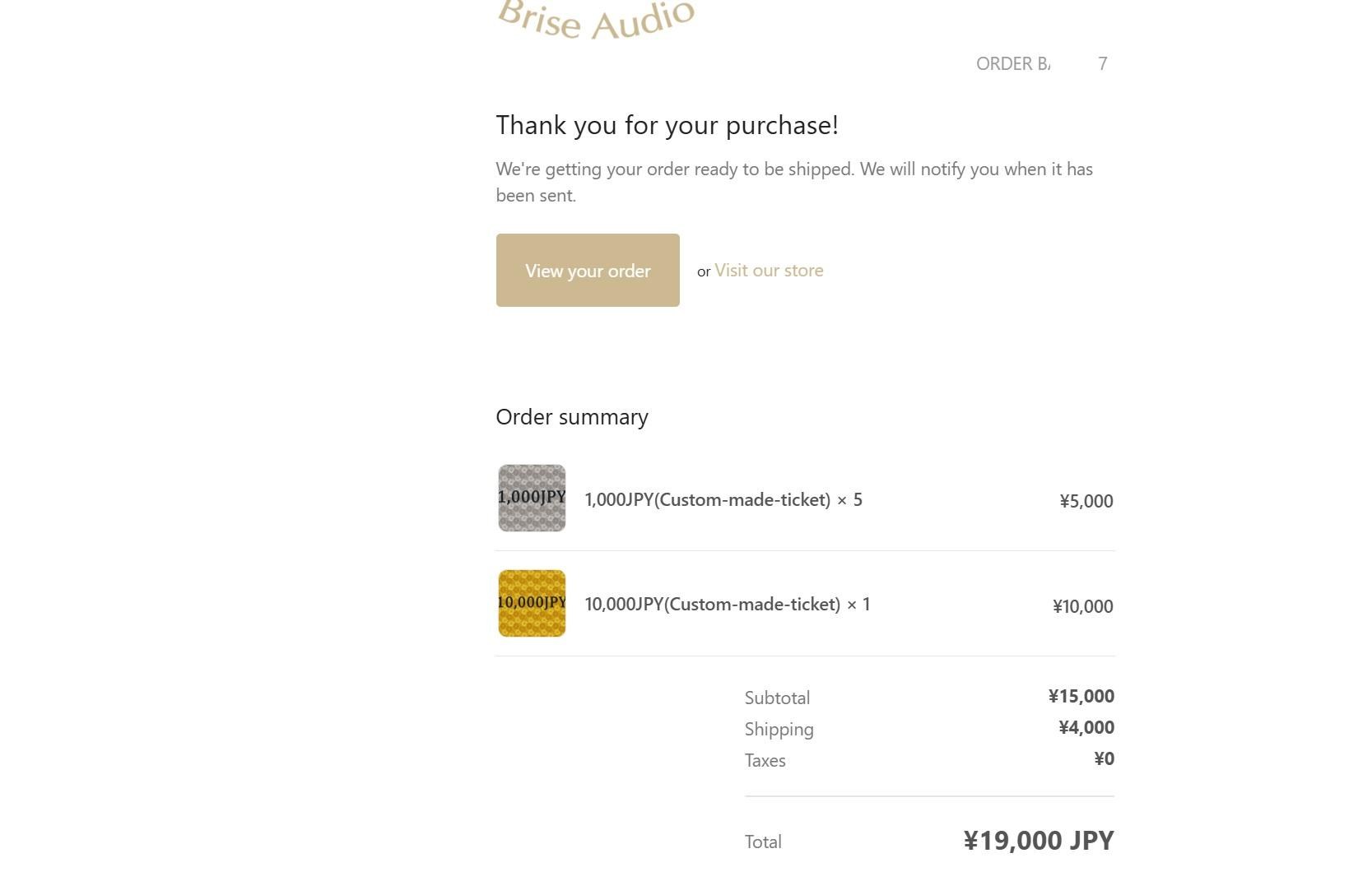1372x881 pixels.
Task: Open the Visit our store link
Action: click(x=769, y=270)
